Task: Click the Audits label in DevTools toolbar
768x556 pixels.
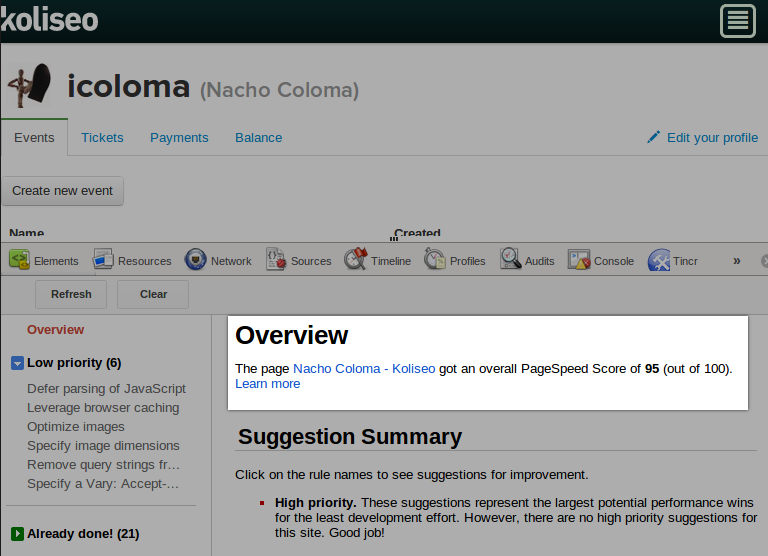Action: (x=540, y=261)
